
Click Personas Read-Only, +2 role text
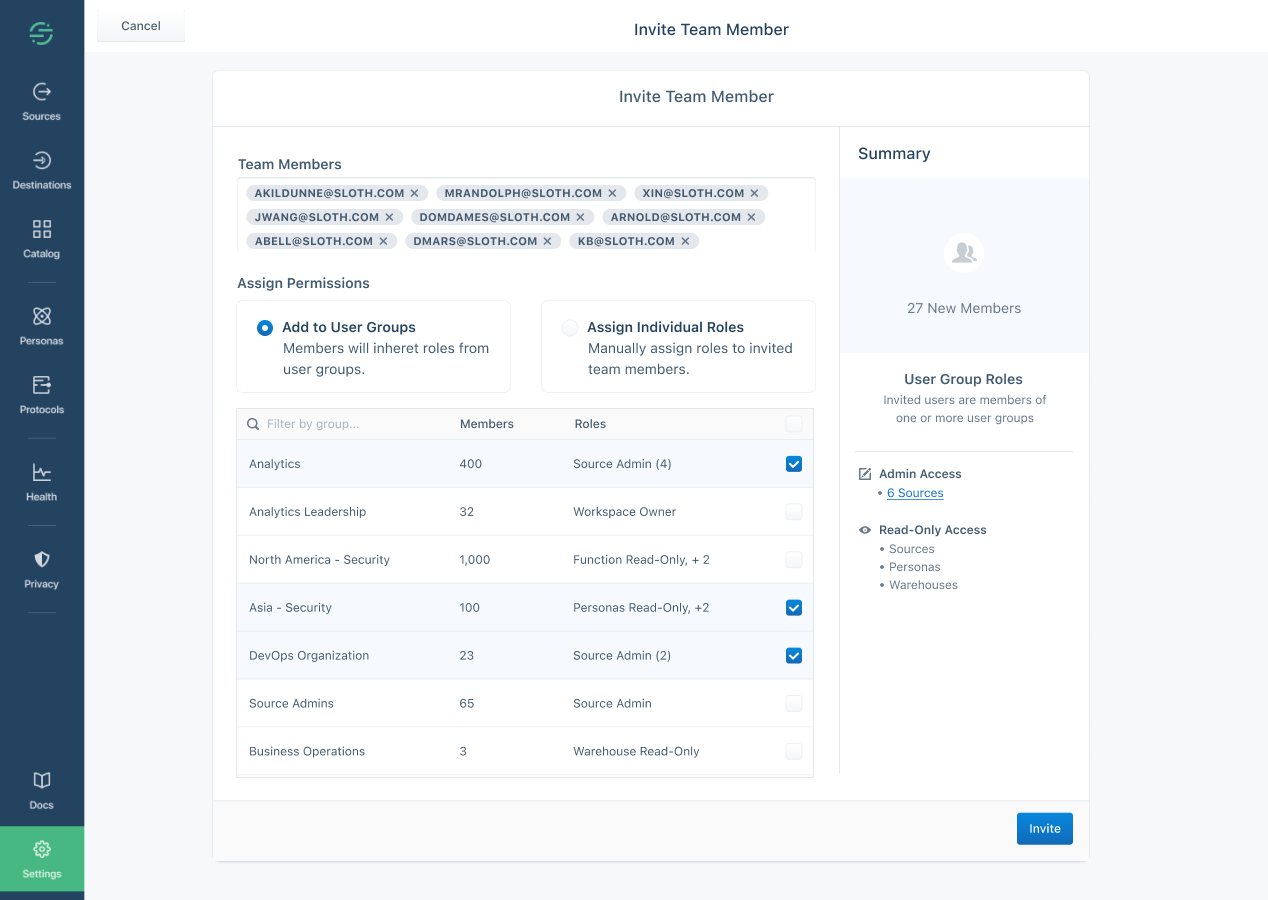click(641, 608)
